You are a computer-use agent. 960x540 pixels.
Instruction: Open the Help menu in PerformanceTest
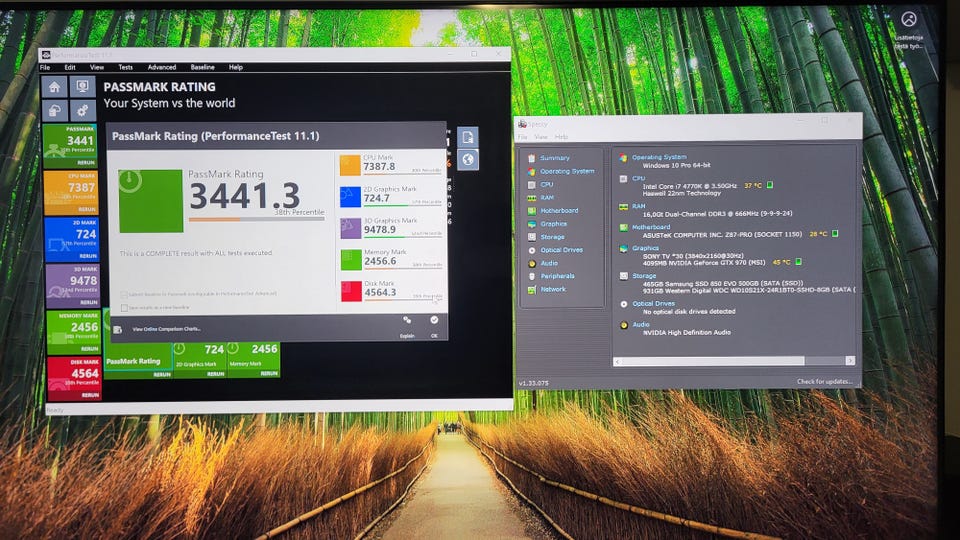[236, 67]
